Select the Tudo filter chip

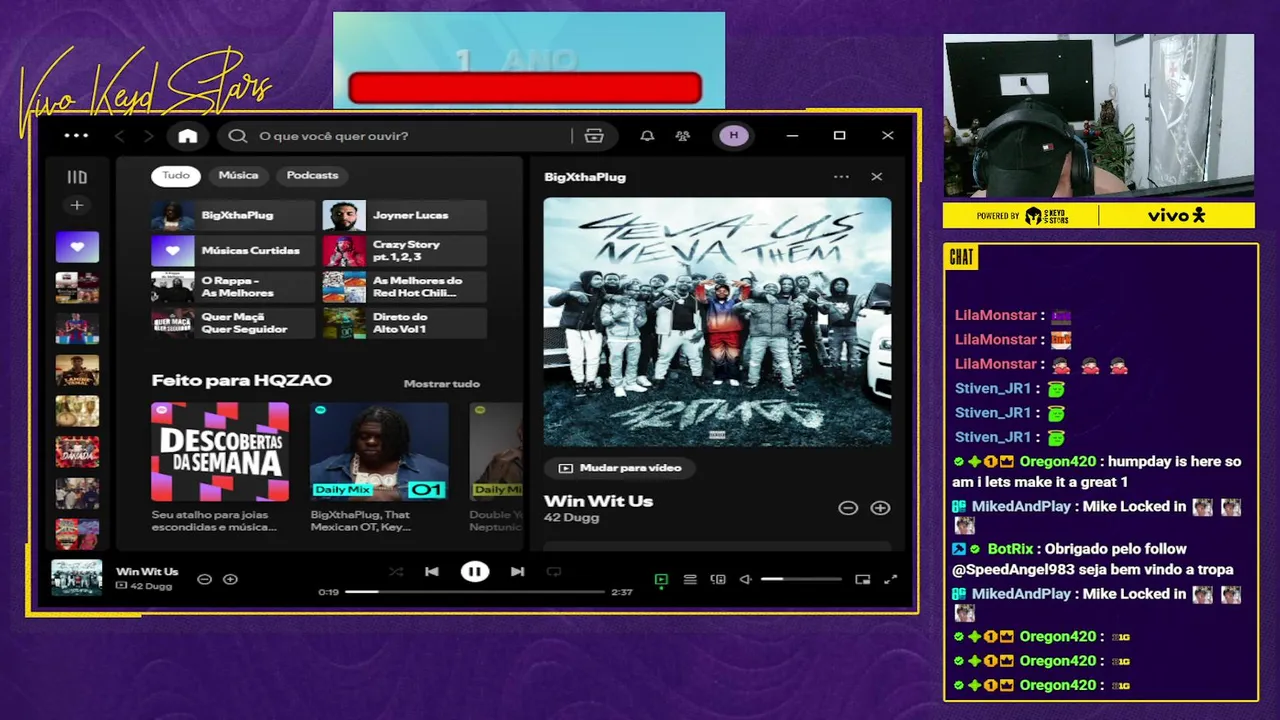pos(176,176)
